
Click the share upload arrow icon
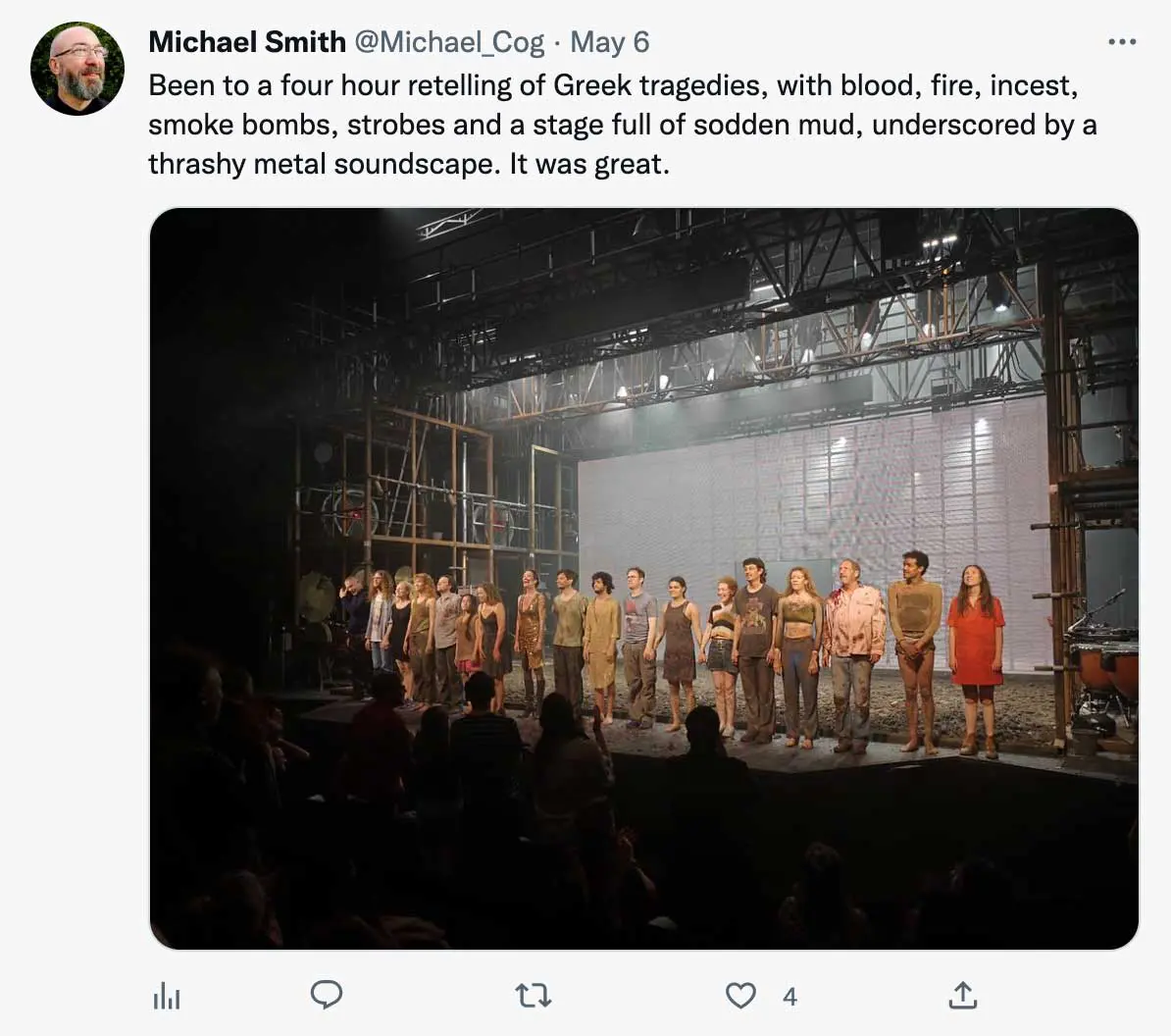963,995
